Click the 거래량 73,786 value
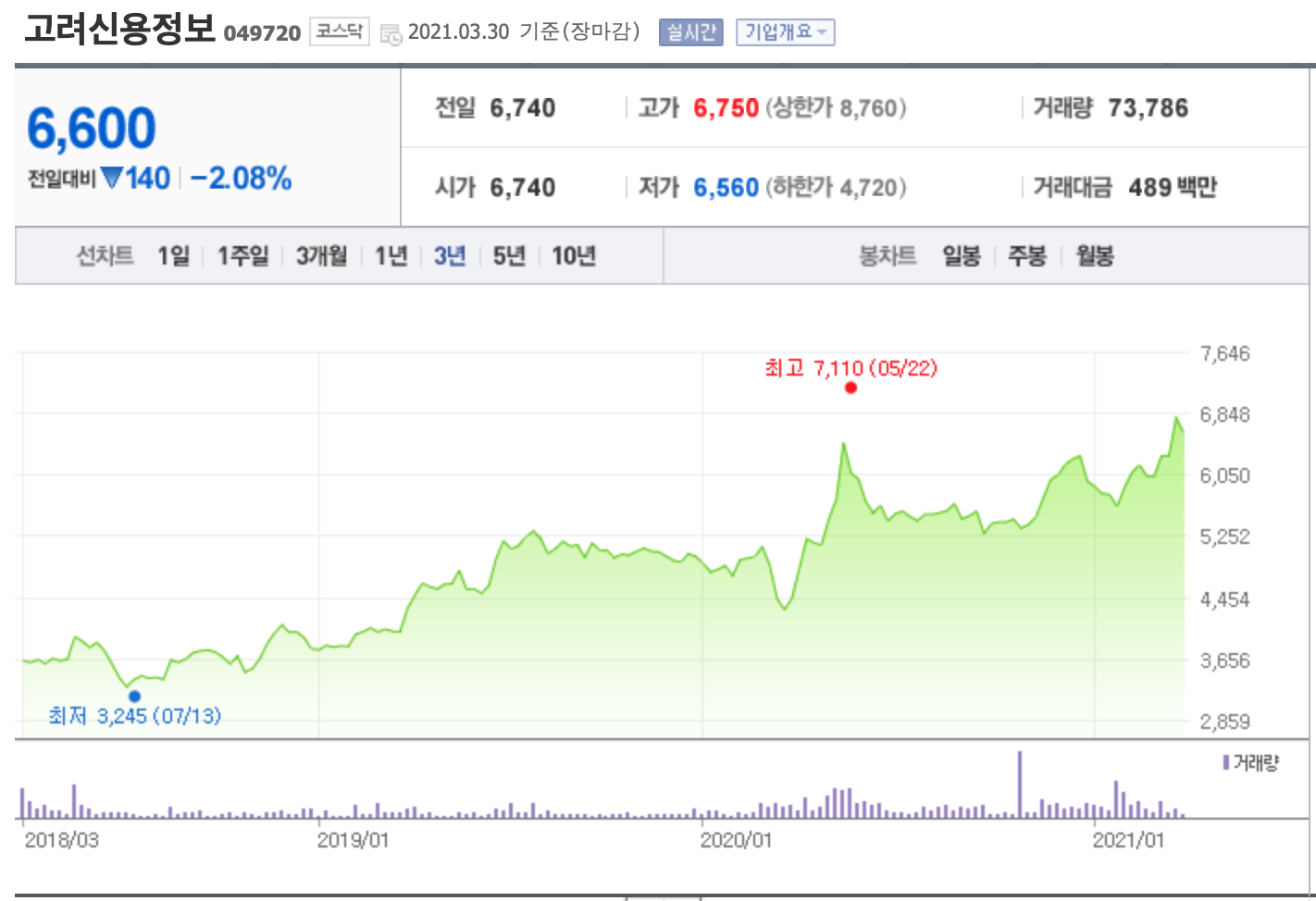The height and width of the screenshot is (901, 1316). coord(1148,108)
